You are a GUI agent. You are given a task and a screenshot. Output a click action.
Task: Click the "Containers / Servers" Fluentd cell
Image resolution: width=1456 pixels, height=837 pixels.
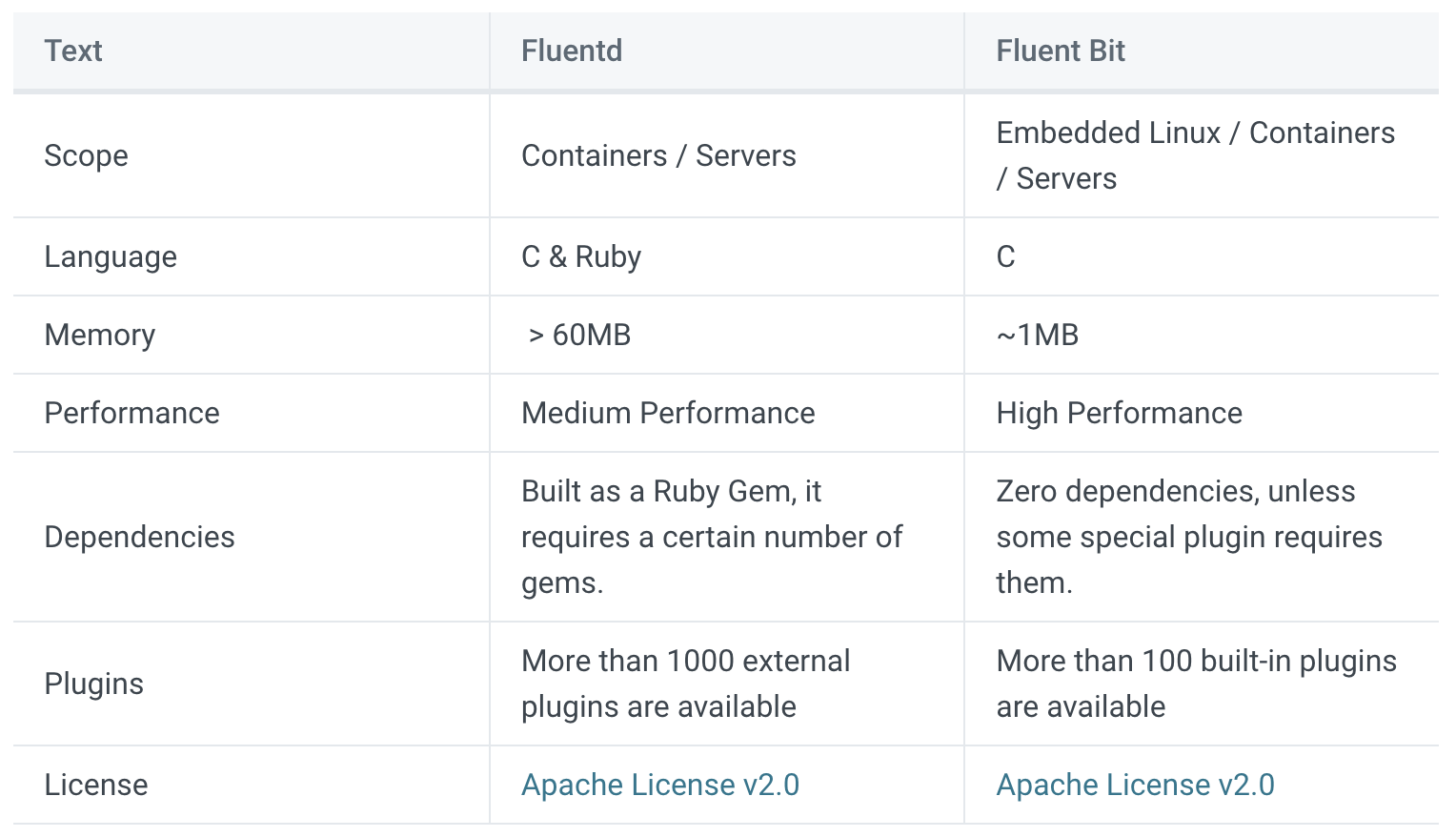point(658,155)
